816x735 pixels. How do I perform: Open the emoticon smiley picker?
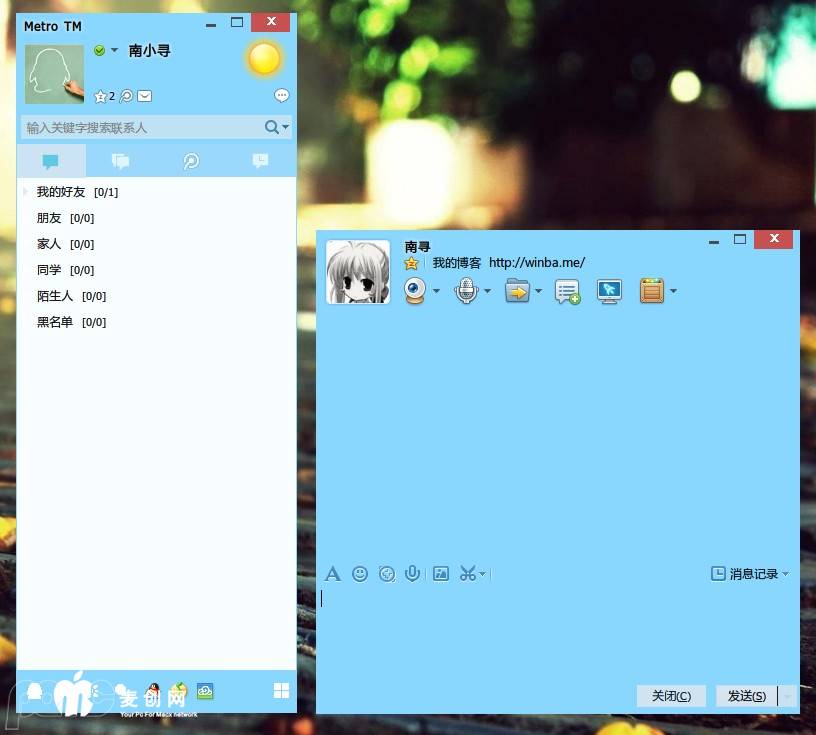pyautogui.click(x=360, y=574)
